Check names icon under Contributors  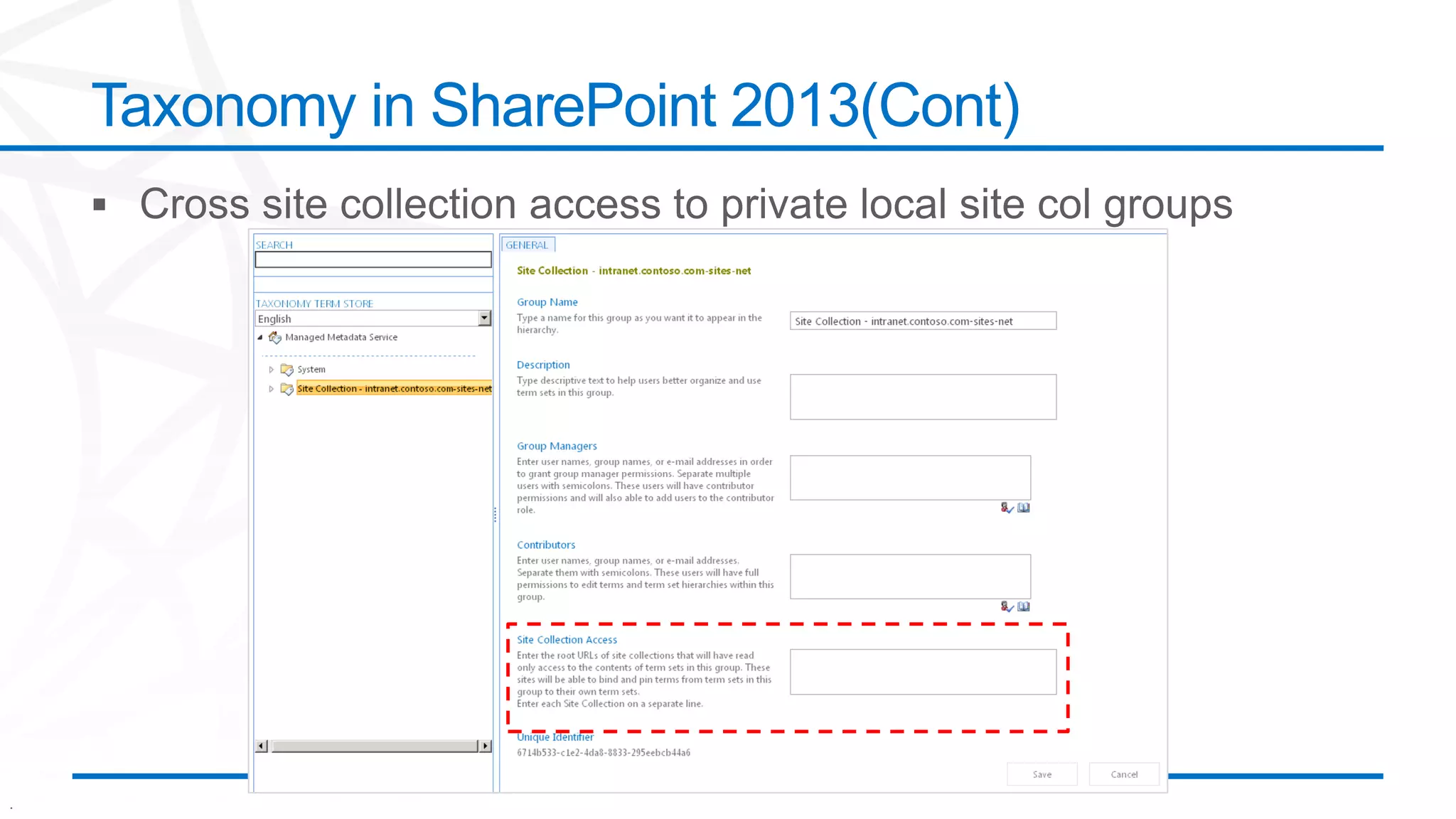(1007, 606)
